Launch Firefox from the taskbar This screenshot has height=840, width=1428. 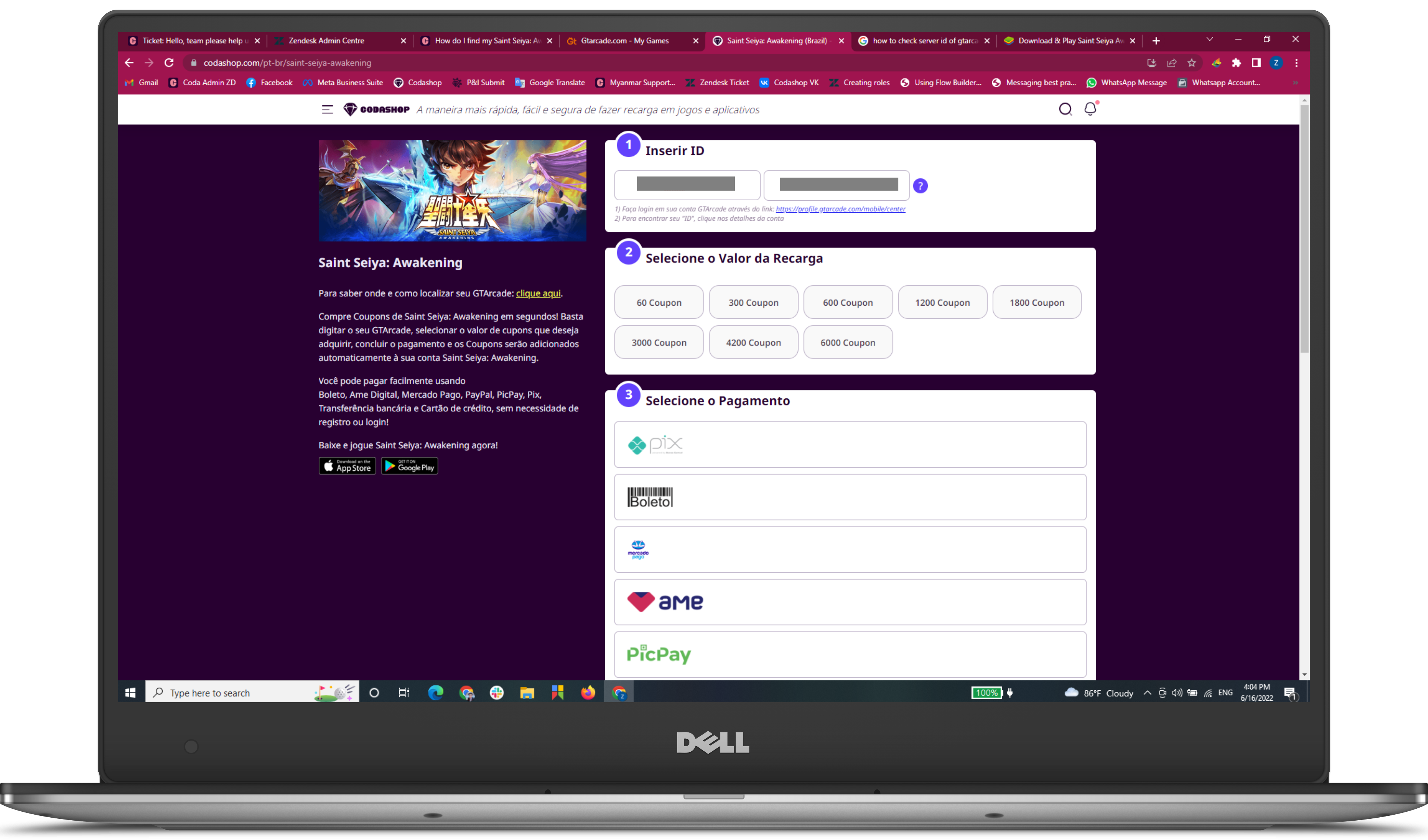[588, 692]
